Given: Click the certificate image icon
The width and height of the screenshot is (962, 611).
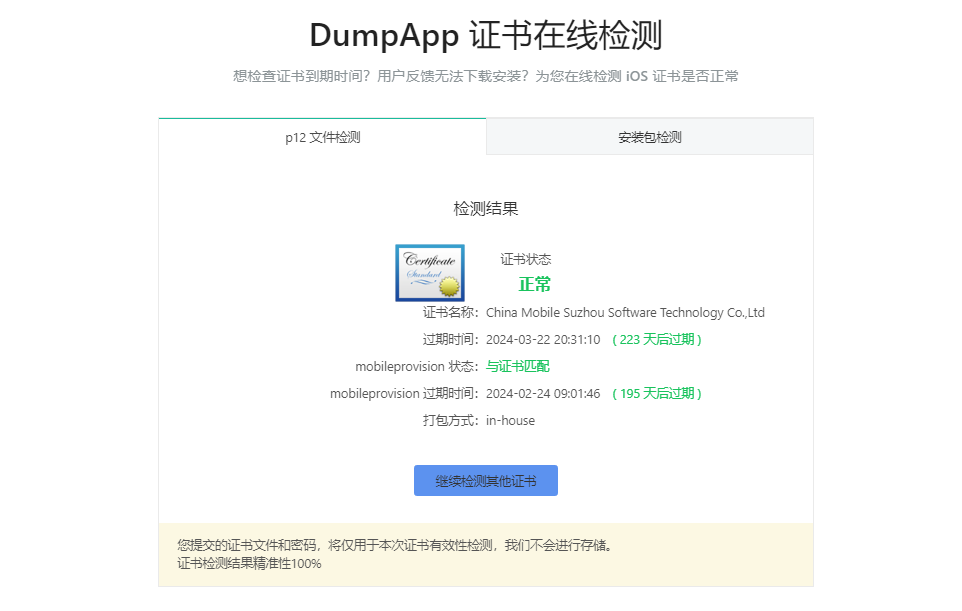Looking at the screenshot, I should [429, 272].
